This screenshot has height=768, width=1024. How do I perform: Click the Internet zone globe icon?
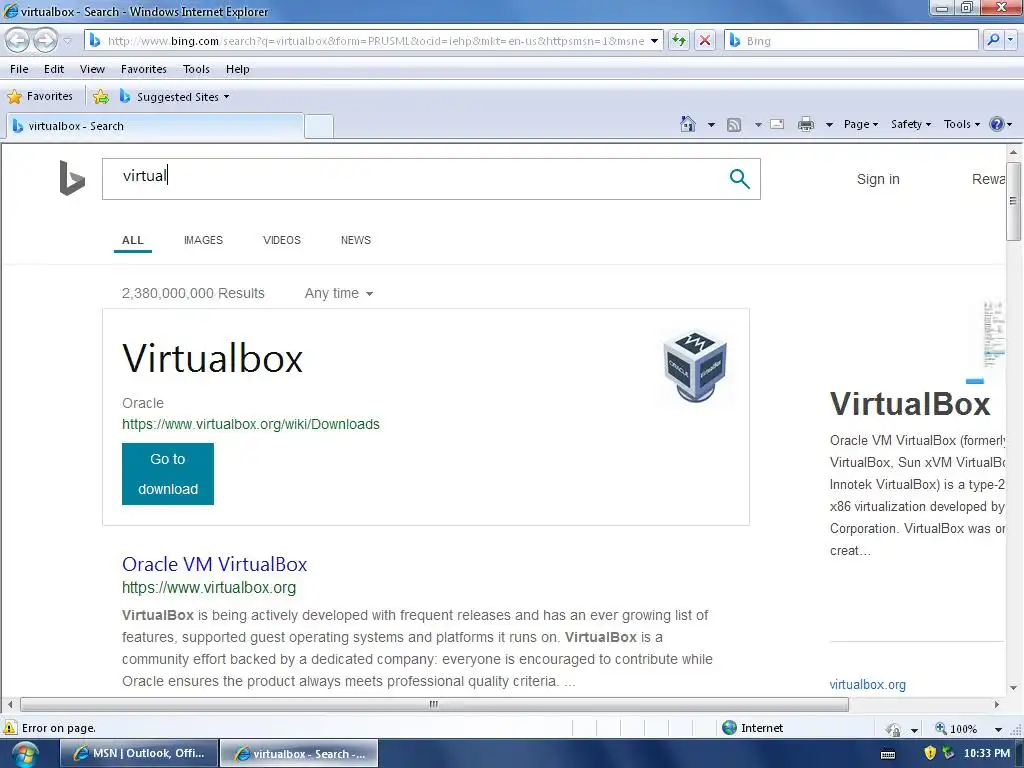point(729,728)
